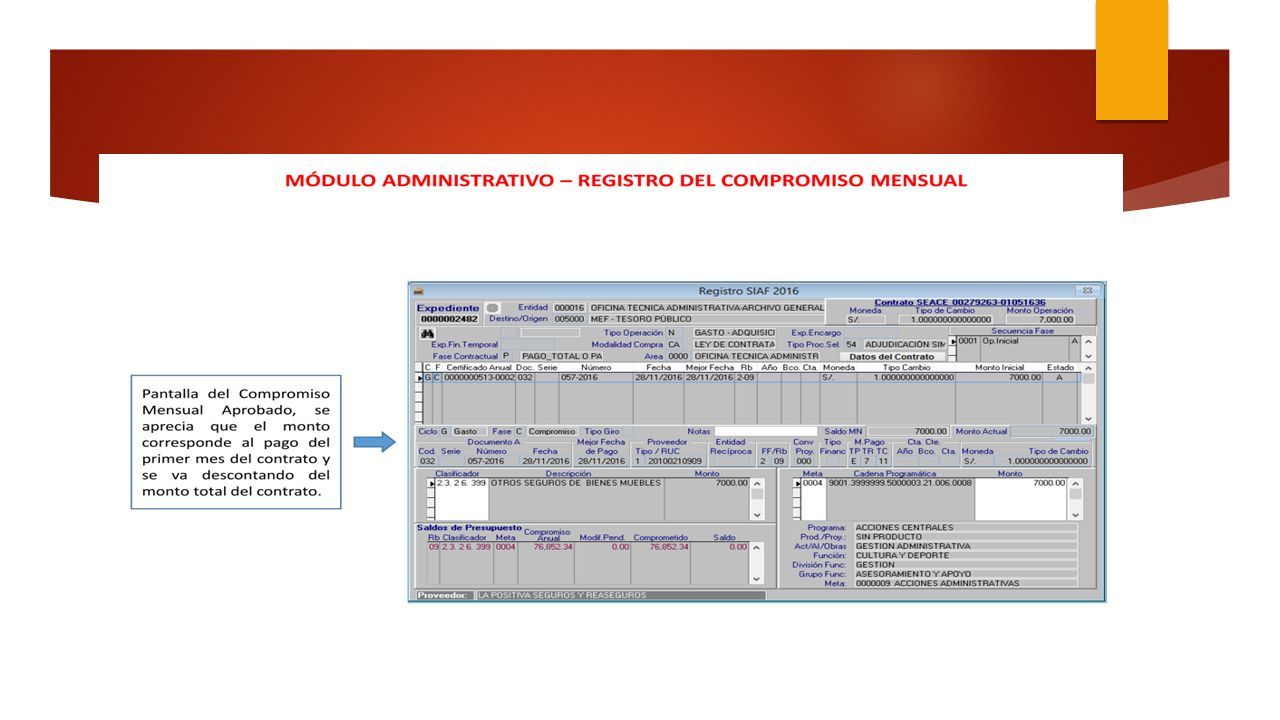The image size is (1280, 720).
Task: Click the Monto Operación value 7,000.00
Action: [x=1040, y=319]
